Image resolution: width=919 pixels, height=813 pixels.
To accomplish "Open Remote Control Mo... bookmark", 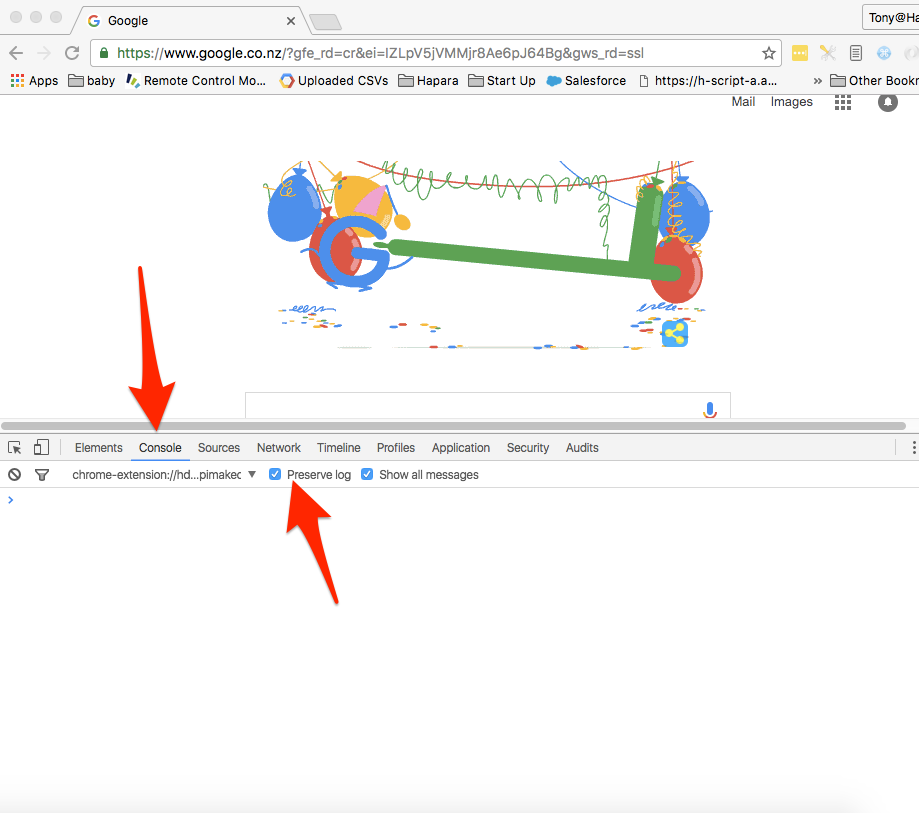I will click(196, 81).
